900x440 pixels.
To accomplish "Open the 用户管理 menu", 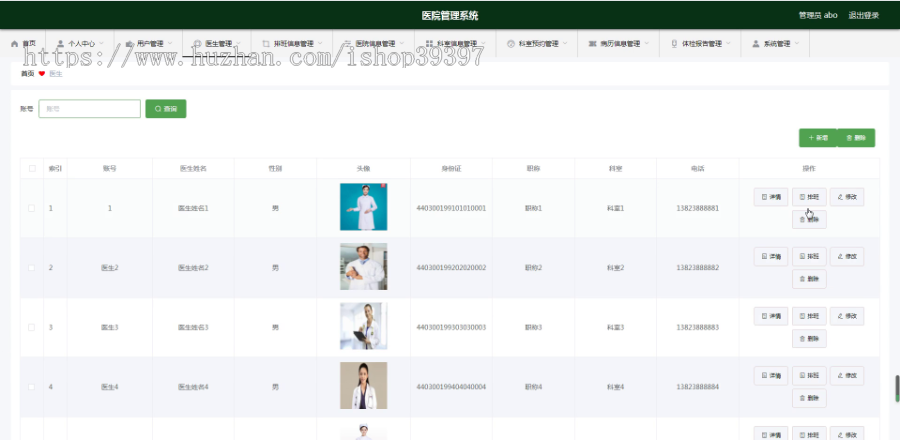I will click(149, 44).
